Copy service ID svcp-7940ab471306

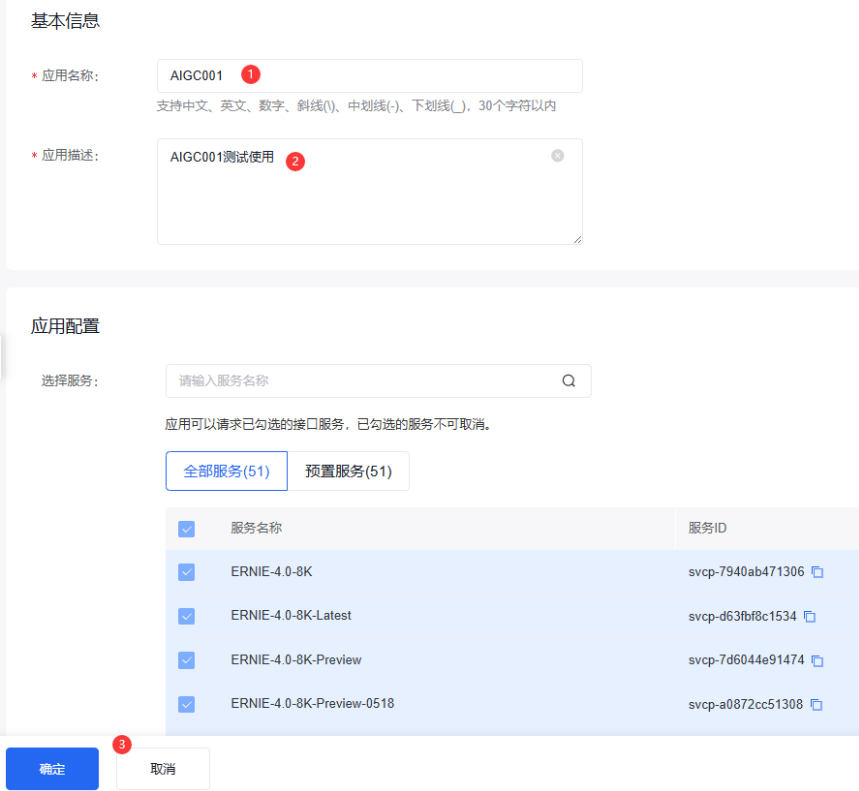817,572
